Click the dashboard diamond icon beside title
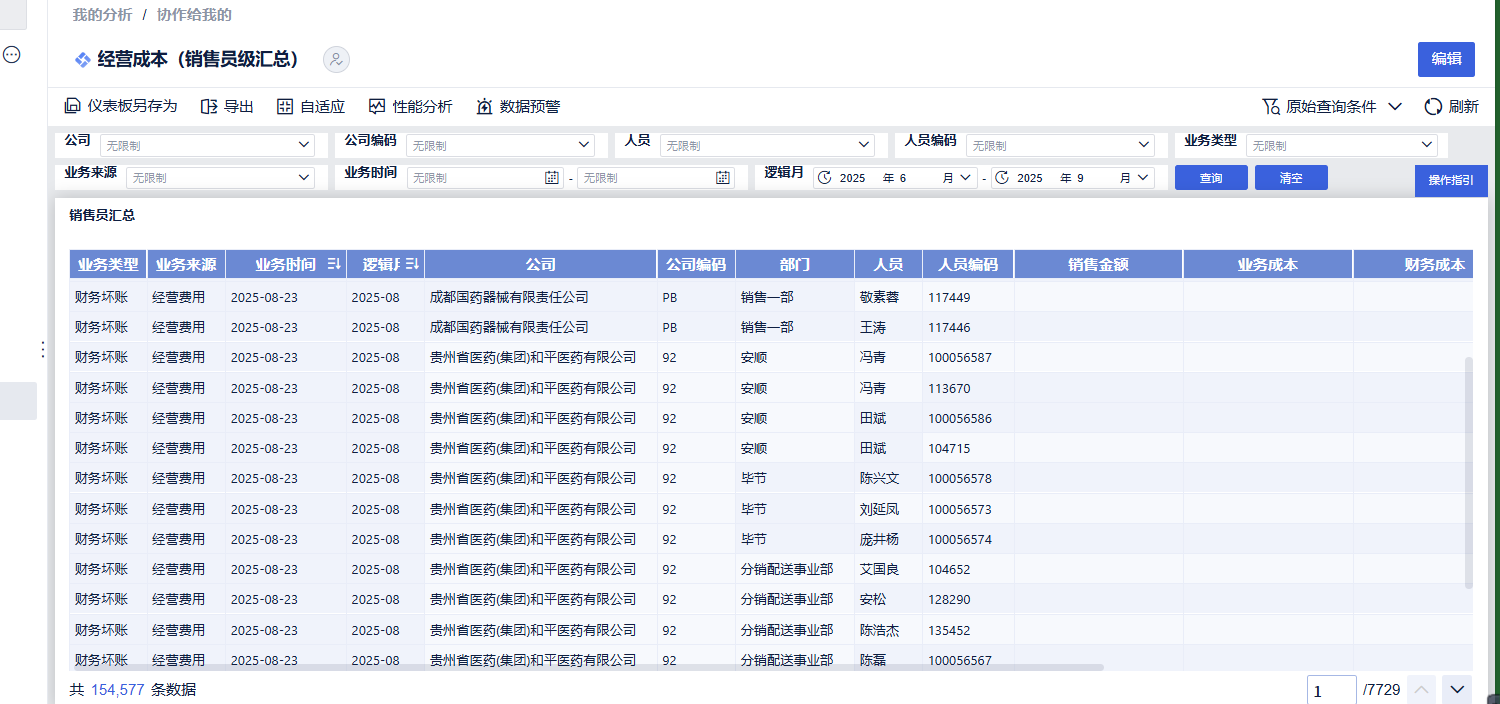The image size is (1500, 704). point(83,60)
